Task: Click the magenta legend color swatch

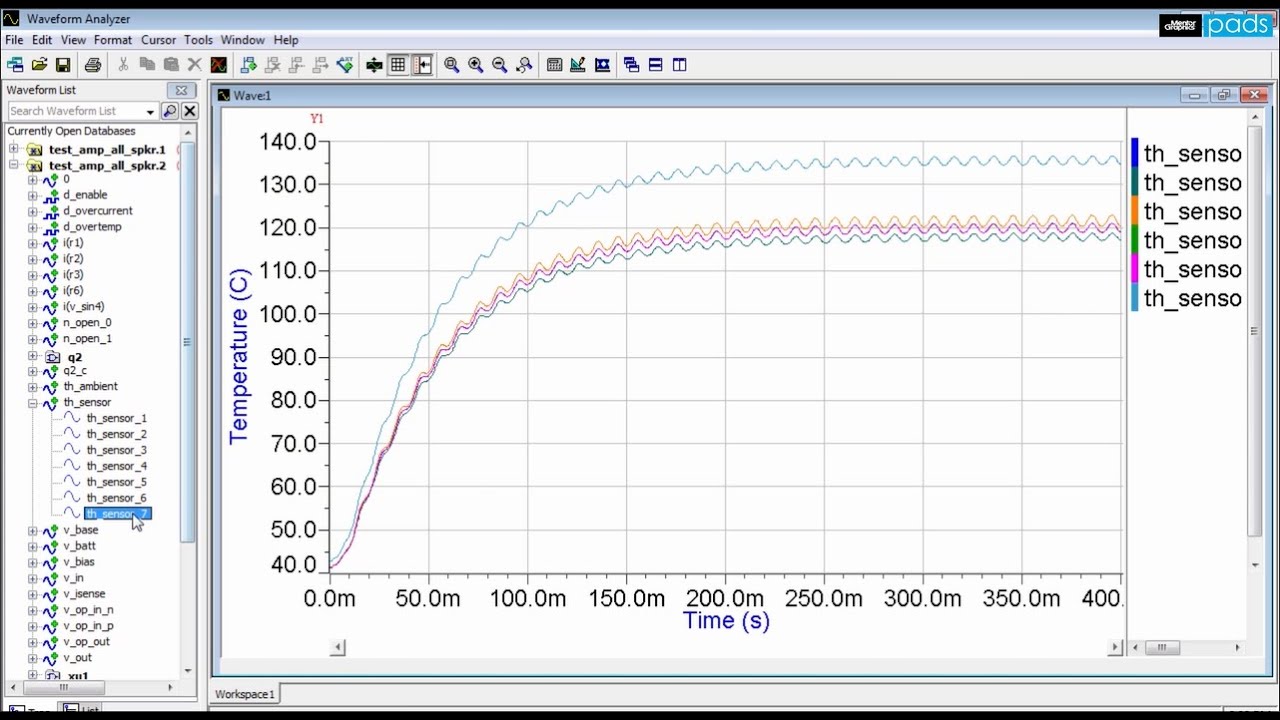Action: tap(1135, 269)
